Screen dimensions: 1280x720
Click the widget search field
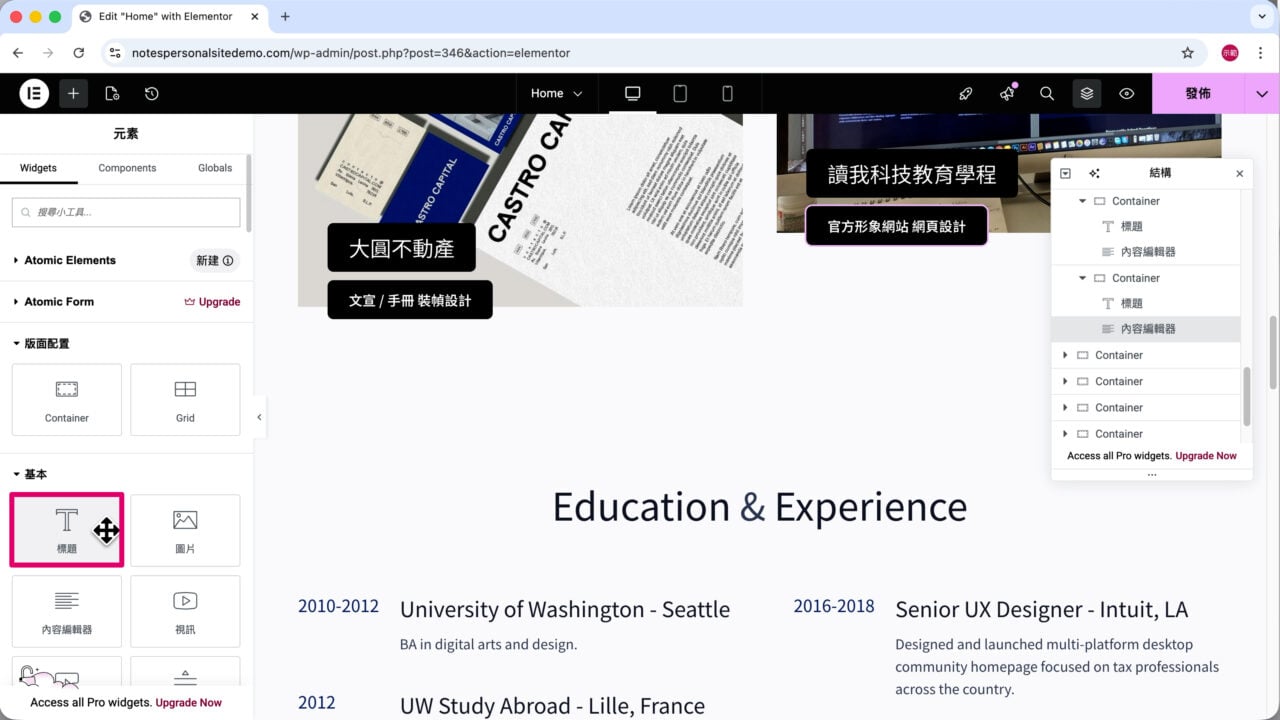pyautogui.click(x=126, y=212)
